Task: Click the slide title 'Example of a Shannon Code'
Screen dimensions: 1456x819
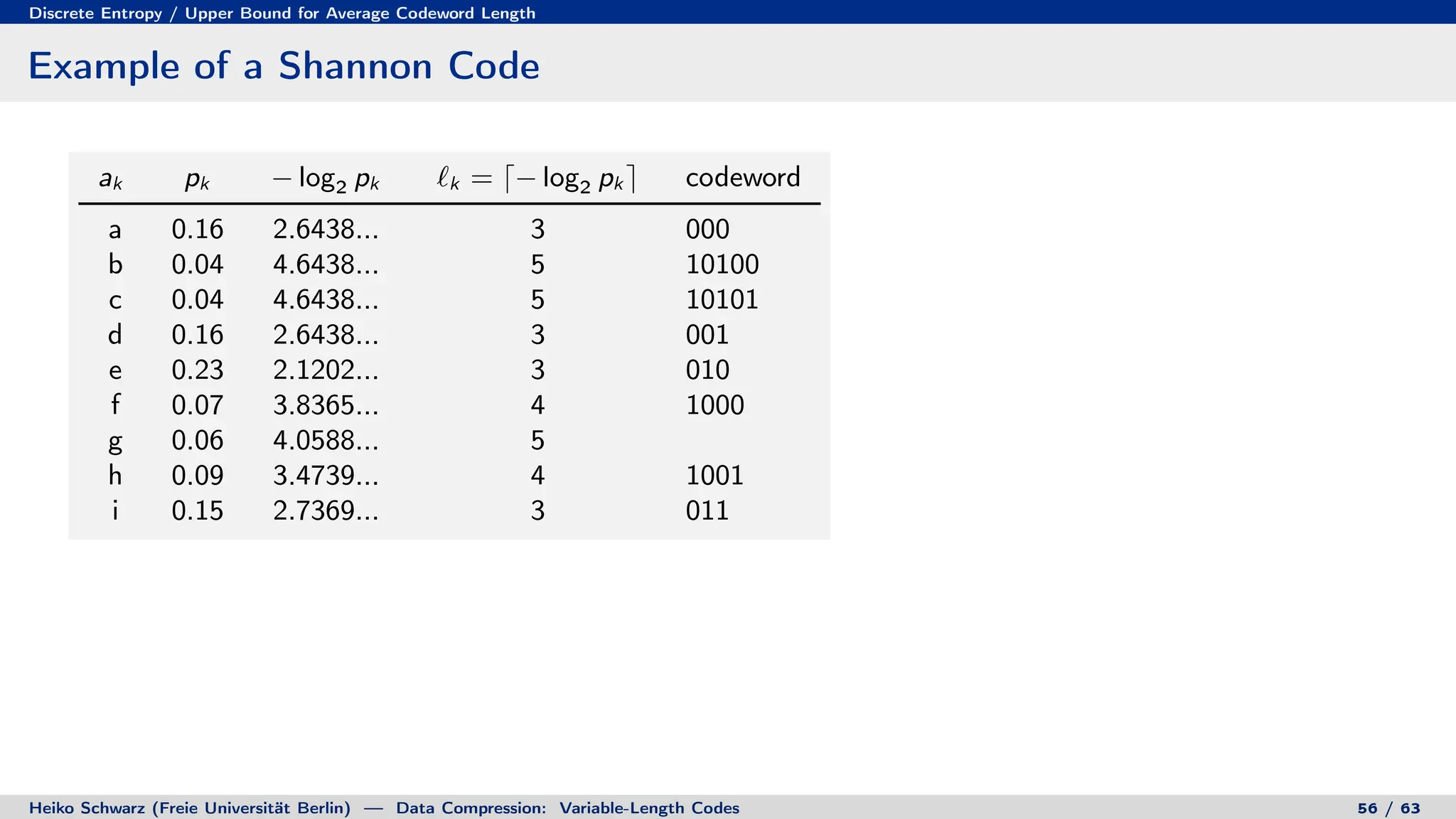Action: [x=284, y=66]
